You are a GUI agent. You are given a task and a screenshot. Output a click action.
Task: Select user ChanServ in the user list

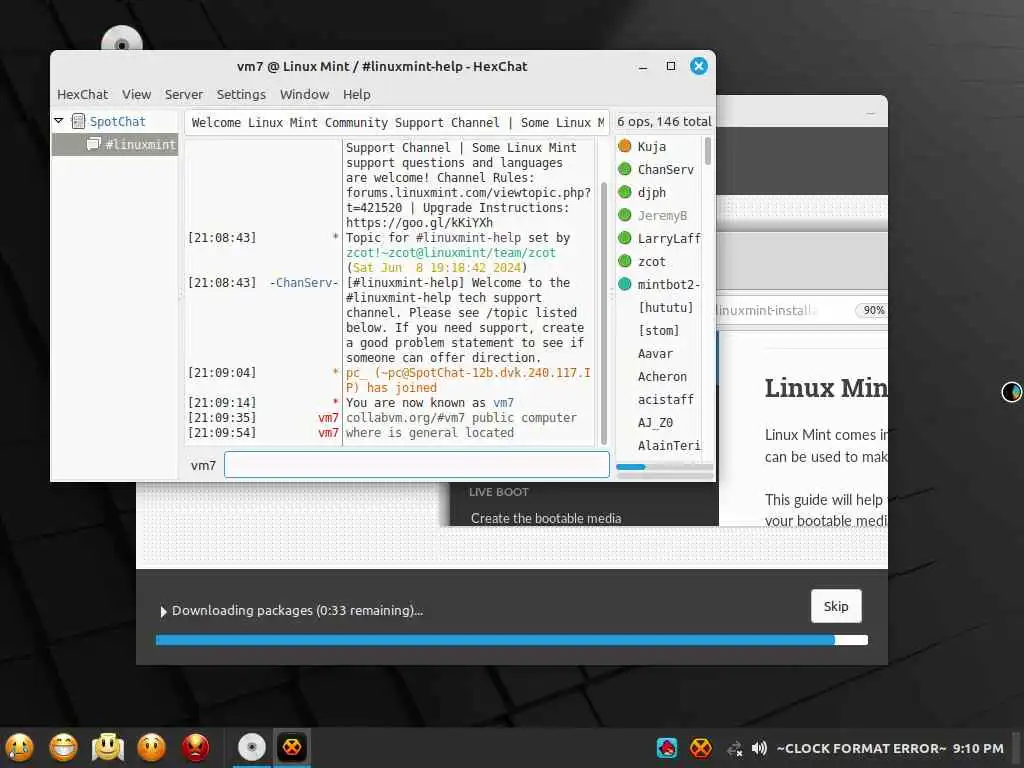click(665, 170)
